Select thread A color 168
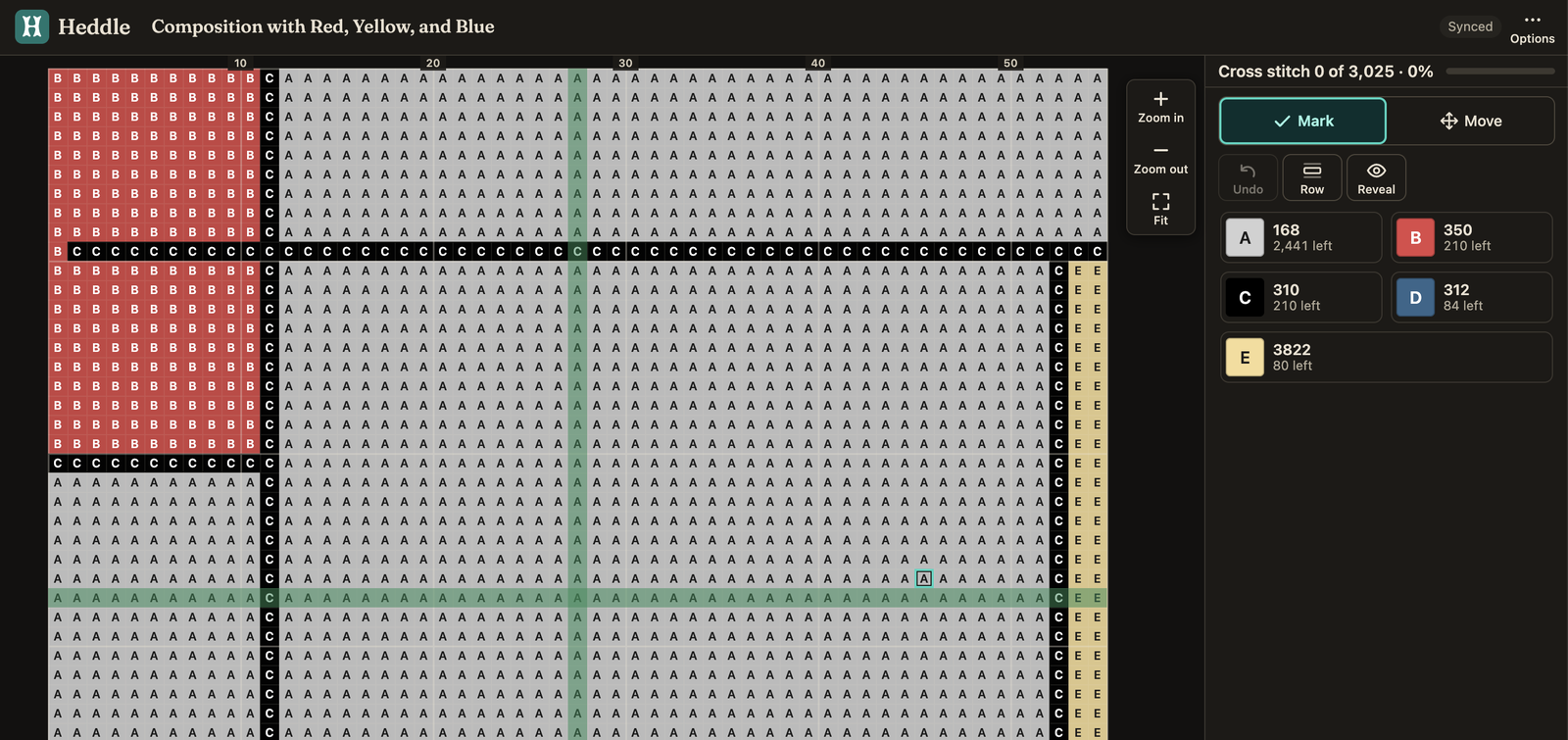1568x740 pixels. point(1300,237)
